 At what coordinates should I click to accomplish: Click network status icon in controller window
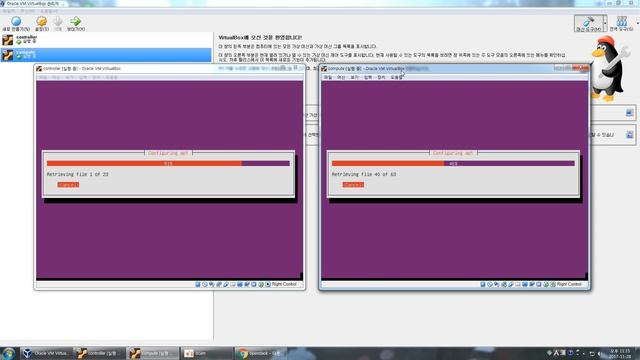pos(219,284)
